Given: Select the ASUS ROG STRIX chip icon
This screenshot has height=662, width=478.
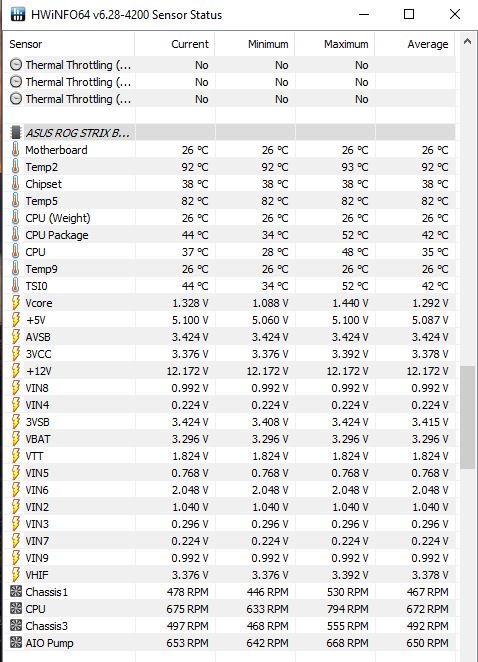Looking at the screenshot, I should coord(16,133).
